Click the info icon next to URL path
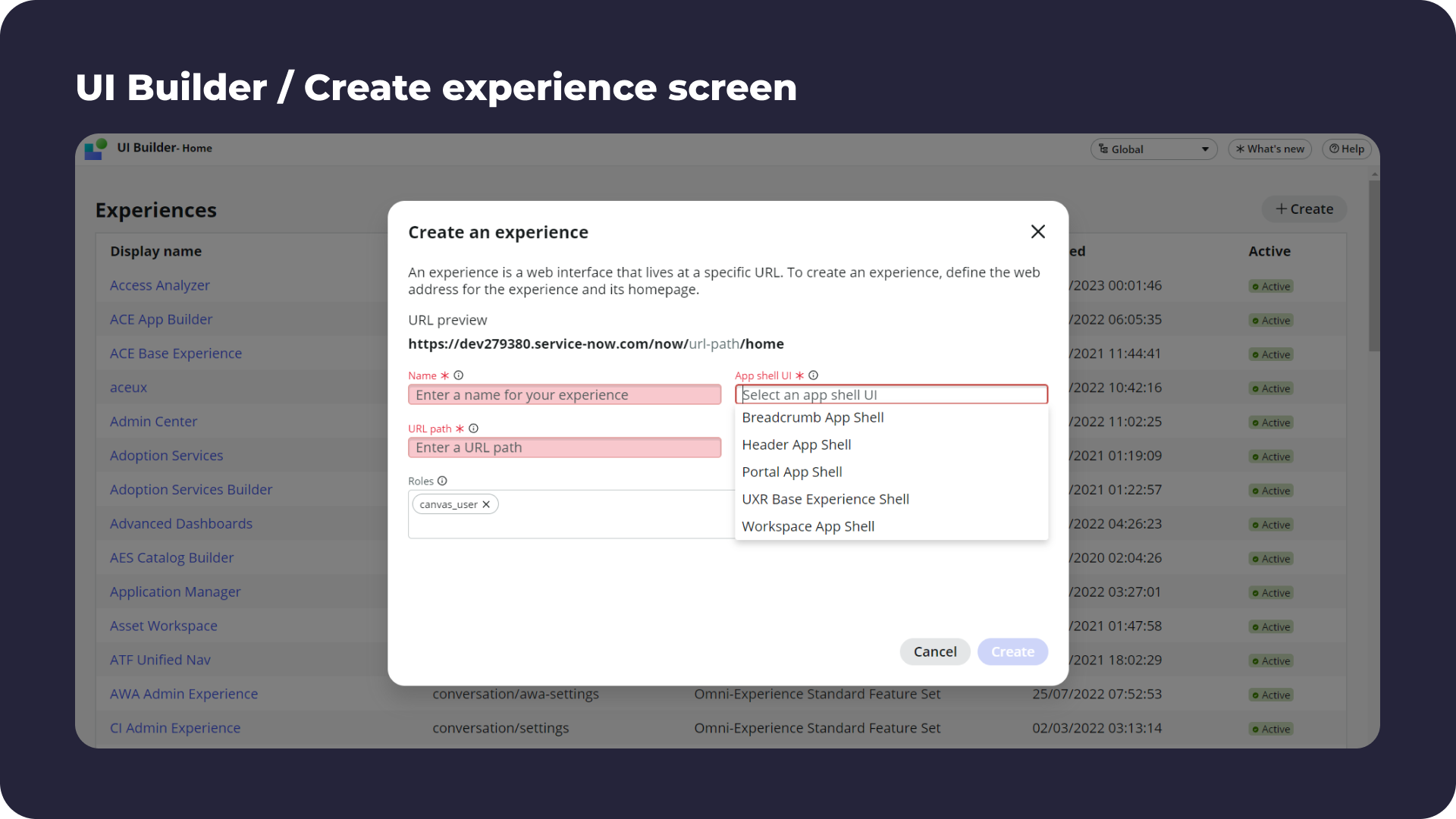 pyautogui.click(x=474, y=428)
